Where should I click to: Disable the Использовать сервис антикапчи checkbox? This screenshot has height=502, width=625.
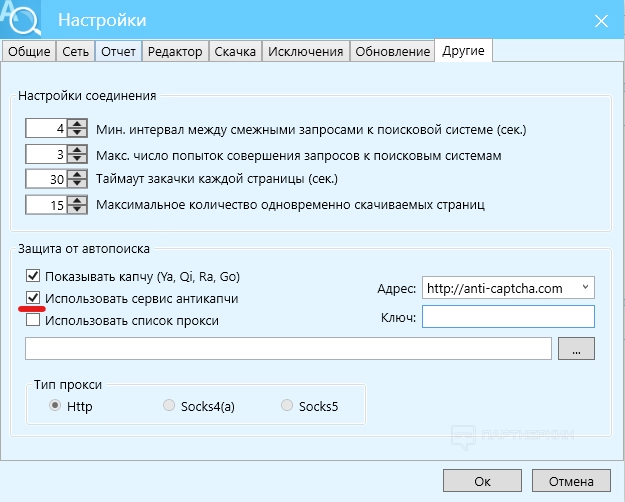[x=34, y=298]
